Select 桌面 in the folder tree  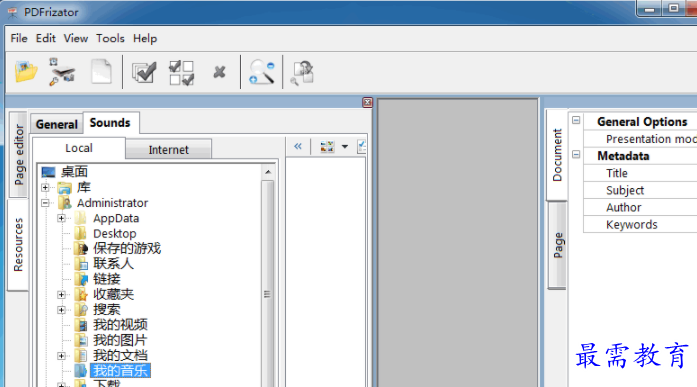[74, 172]
